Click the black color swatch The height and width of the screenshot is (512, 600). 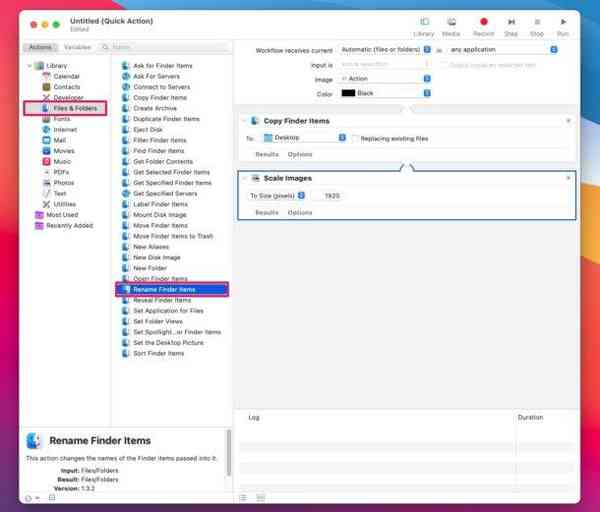[348, 93]
